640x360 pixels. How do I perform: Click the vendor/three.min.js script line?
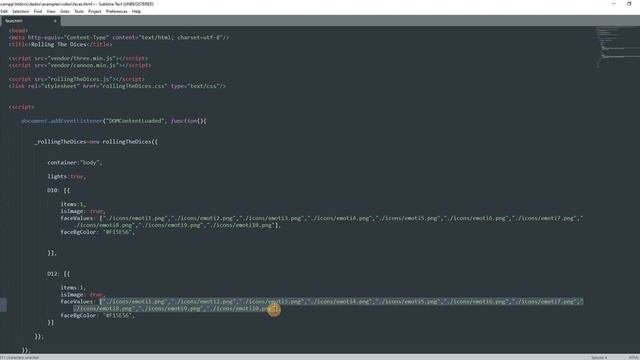(78, 58)
